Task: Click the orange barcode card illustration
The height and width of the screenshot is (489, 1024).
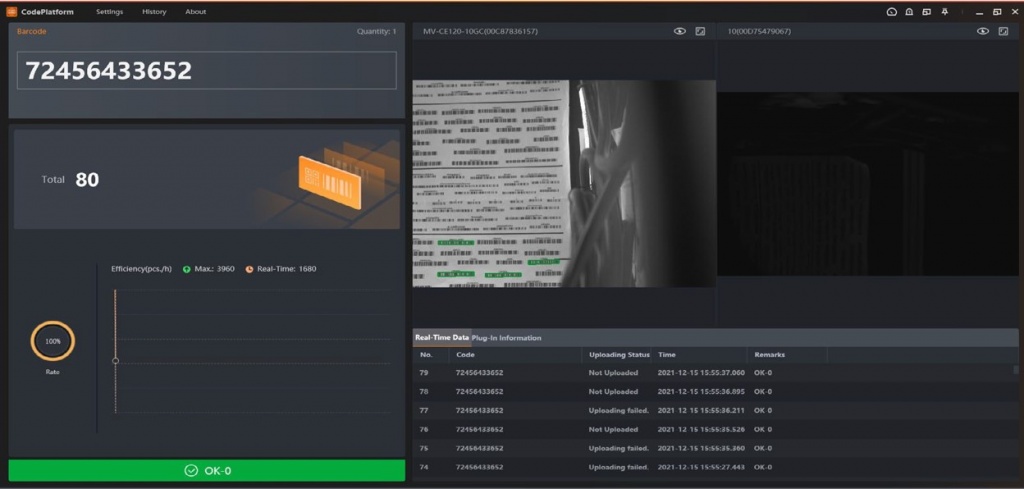Action: click(330, 182)
